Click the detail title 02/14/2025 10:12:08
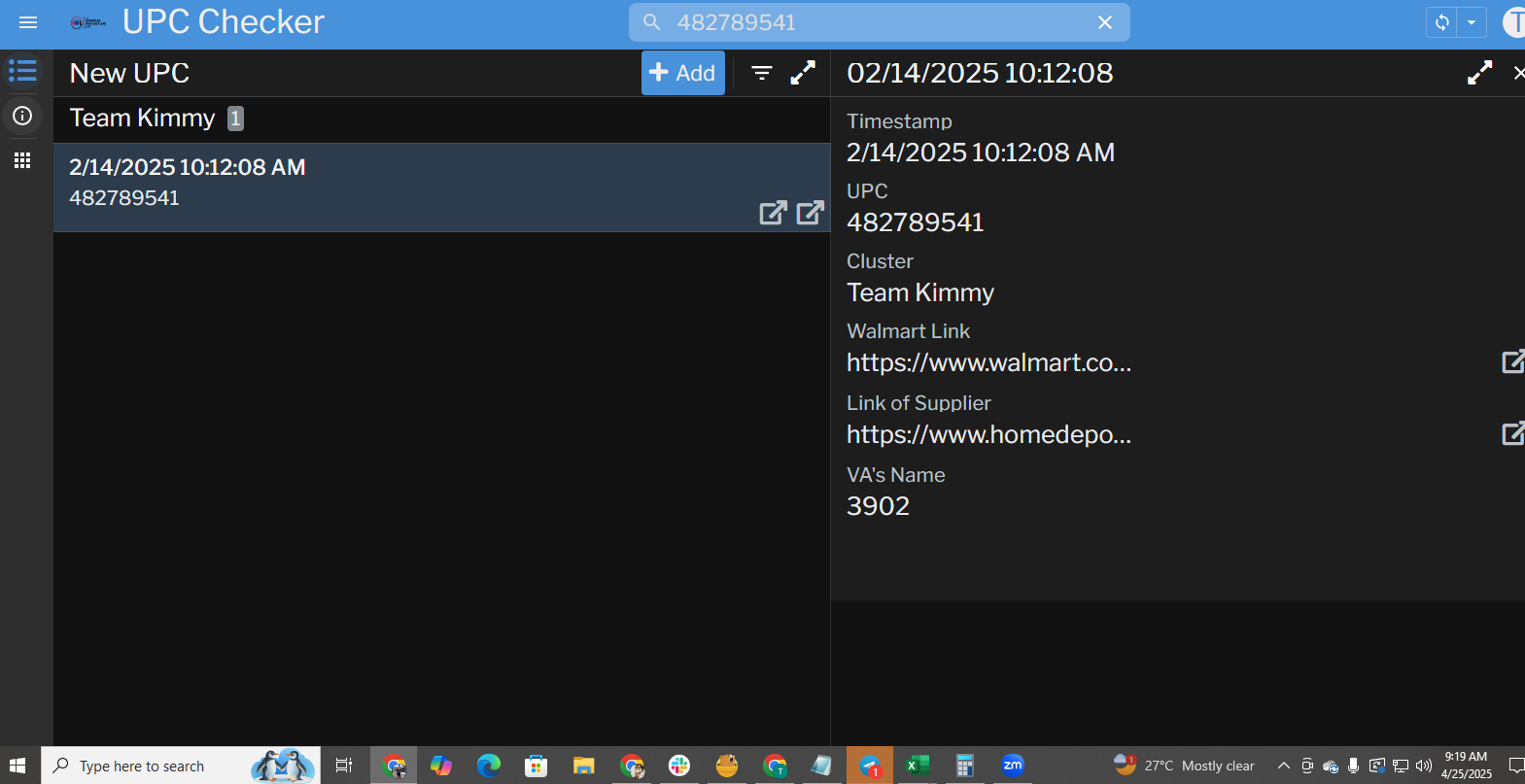The height and width of the screenshot is (784, 1525). pyautogui.click(x=980, y=73)
